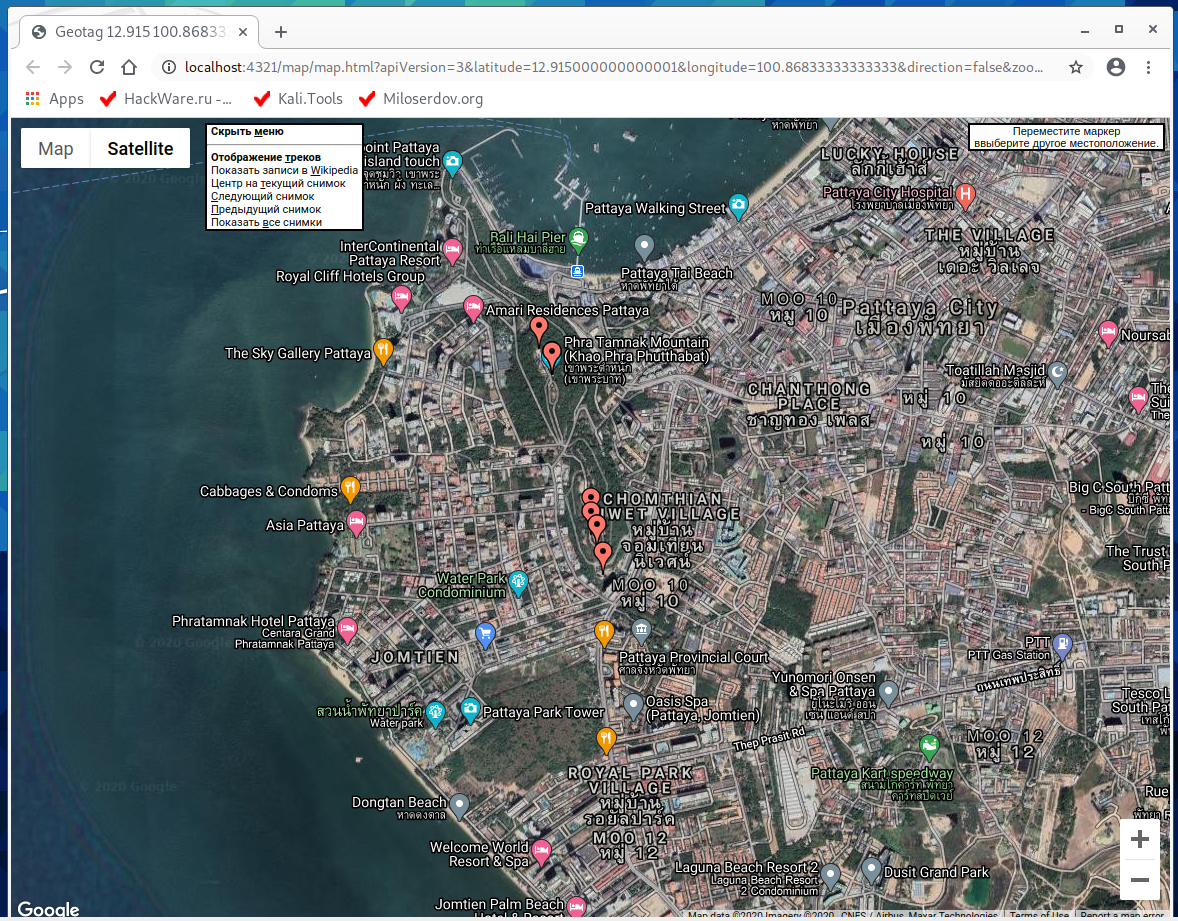Select the PTT Gas Station marker
This screenshot has height=921, width=1178.
(1063, 645)
